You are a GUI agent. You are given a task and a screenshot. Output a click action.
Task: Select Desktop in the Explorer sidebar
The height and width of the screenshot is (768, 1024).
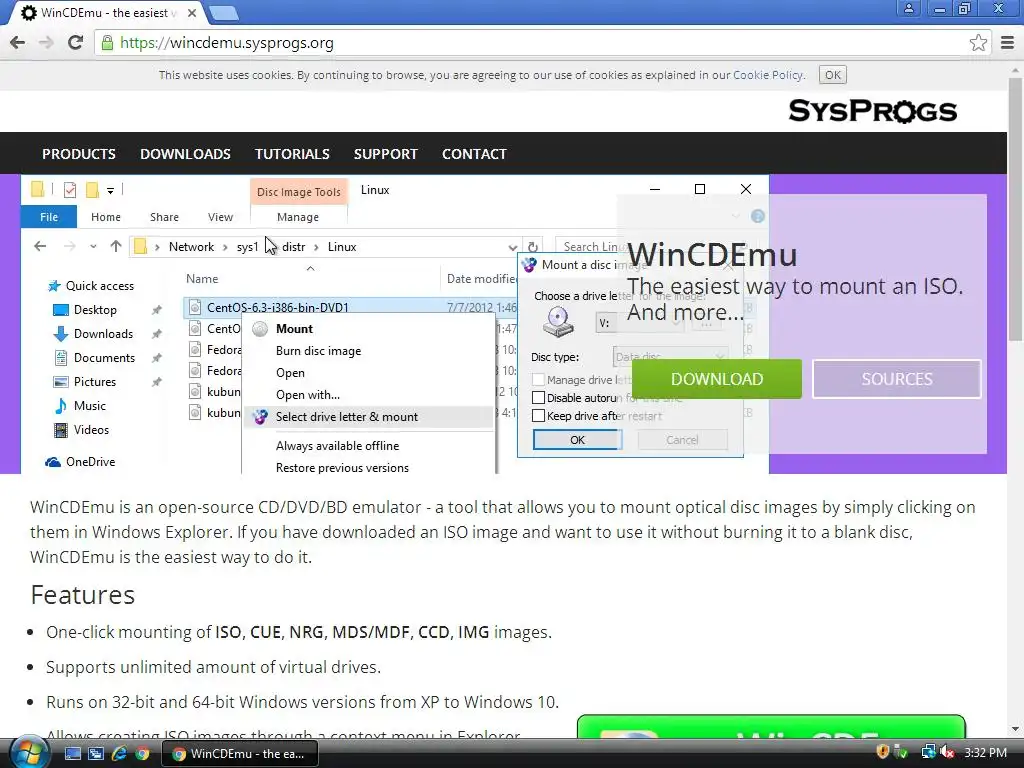[85, 310]
